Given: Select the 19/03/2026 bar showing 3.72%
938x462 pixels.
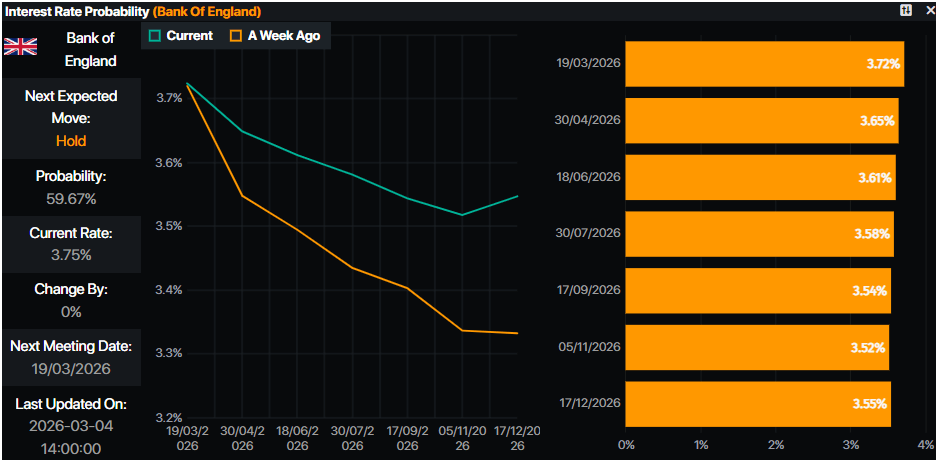Looking at the screenshot, I should pos(764,64).
